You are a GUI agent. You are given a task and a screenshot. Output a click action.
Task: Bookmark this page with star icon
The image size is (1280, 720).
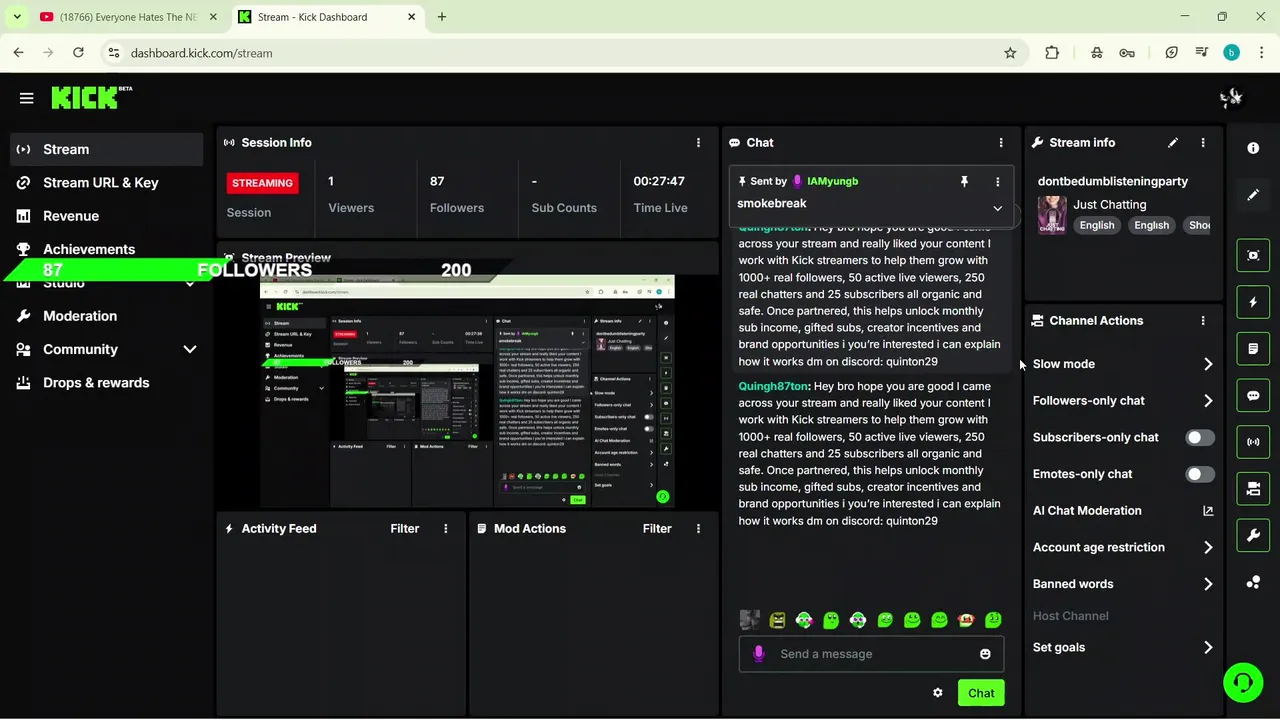(1010, 53)
